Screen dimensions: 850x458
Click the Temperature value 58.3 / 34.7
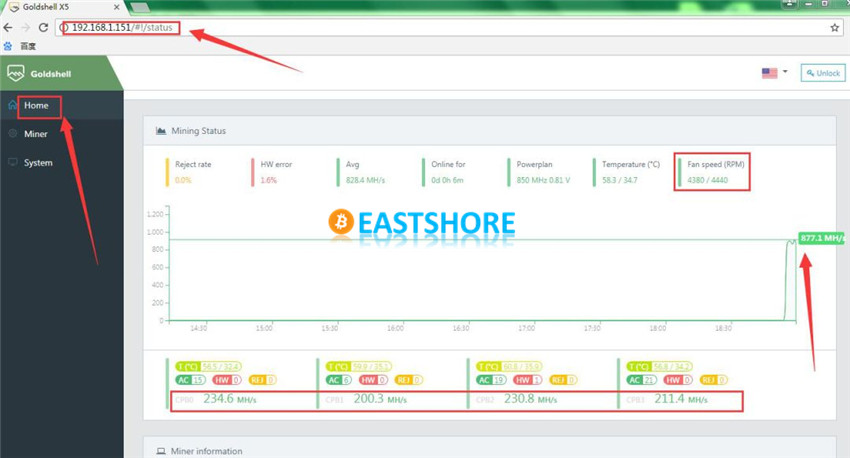(x=620, y=180)
